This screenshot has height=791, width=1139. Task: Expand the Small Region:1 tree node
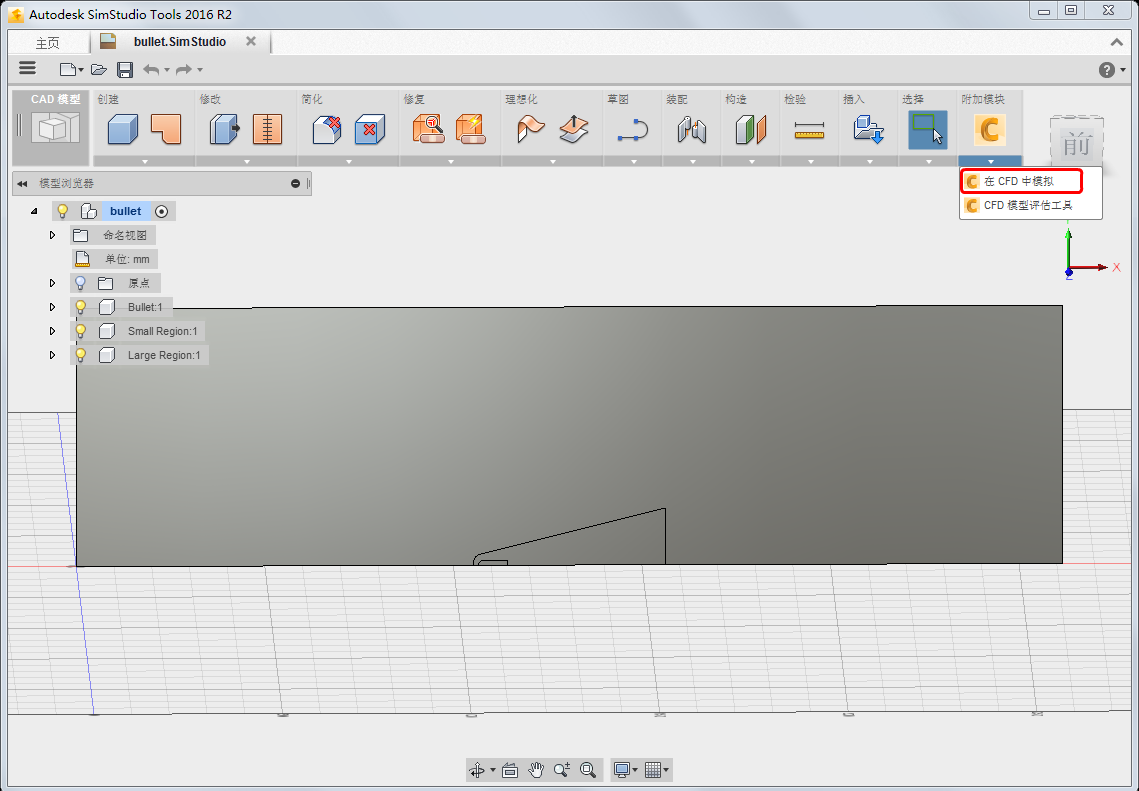(52, 331)
